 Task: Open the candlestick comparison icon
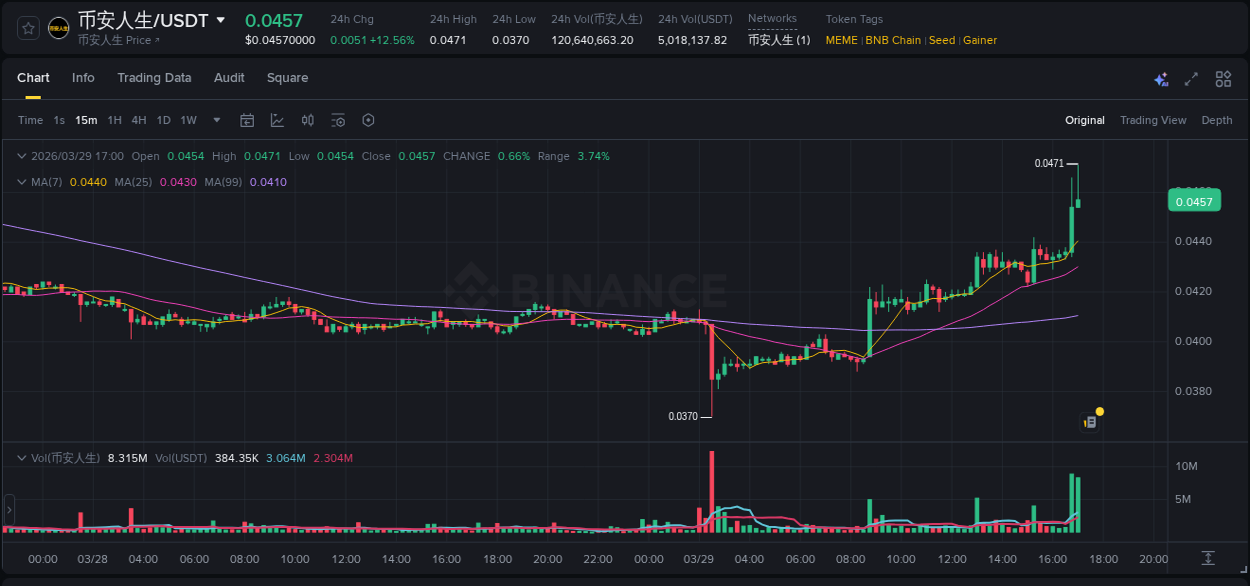click(x=307, y=120)
